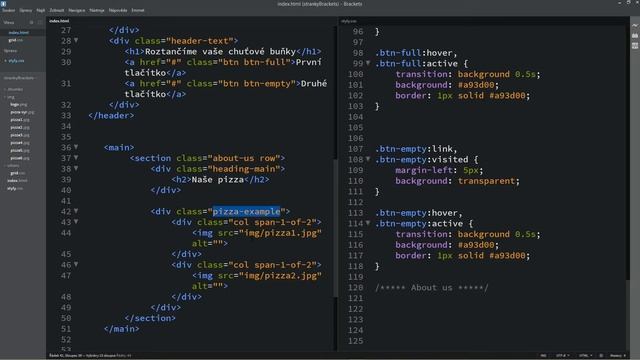Screen dimensions: 640x360
Task: Open the Zobrazit menu
Action: click(x=57, y=10)
